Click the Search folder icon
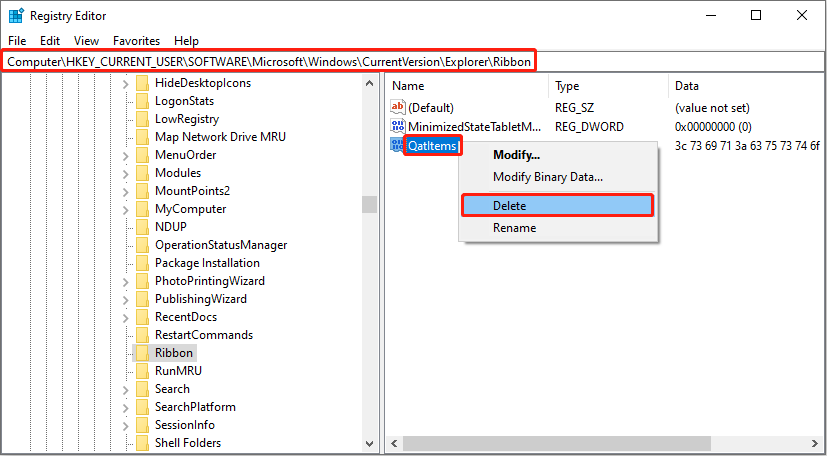 click(142, 389)
